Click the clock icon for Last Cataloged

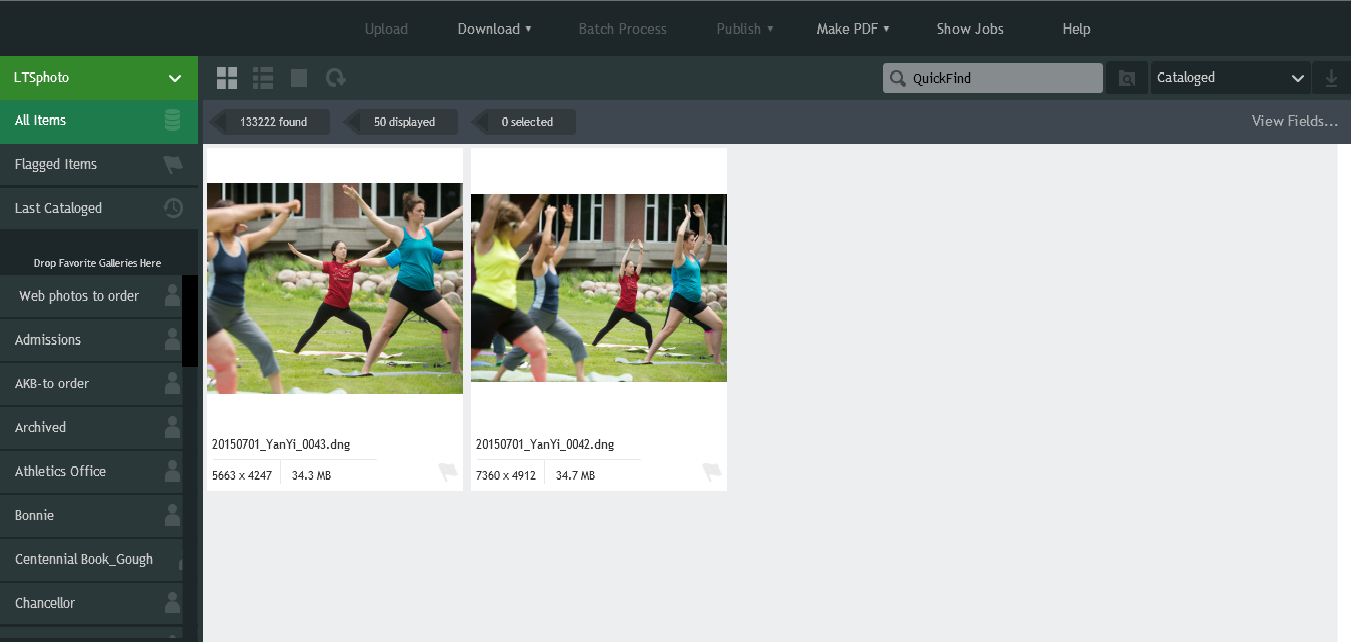[x=173, y=208]
